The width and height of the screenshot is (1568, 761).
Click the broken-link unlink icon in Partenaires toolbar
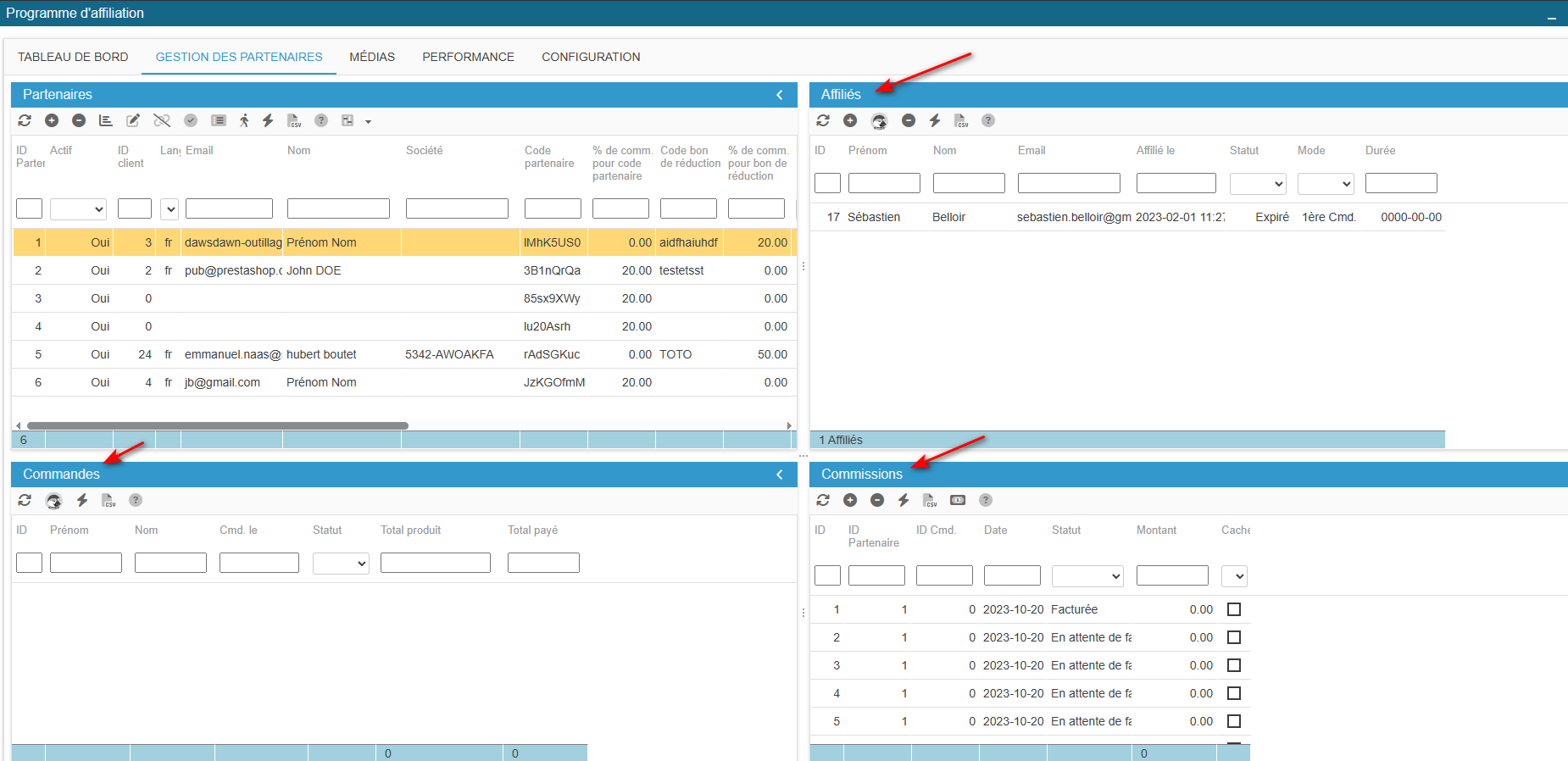[x=162, y=120]
